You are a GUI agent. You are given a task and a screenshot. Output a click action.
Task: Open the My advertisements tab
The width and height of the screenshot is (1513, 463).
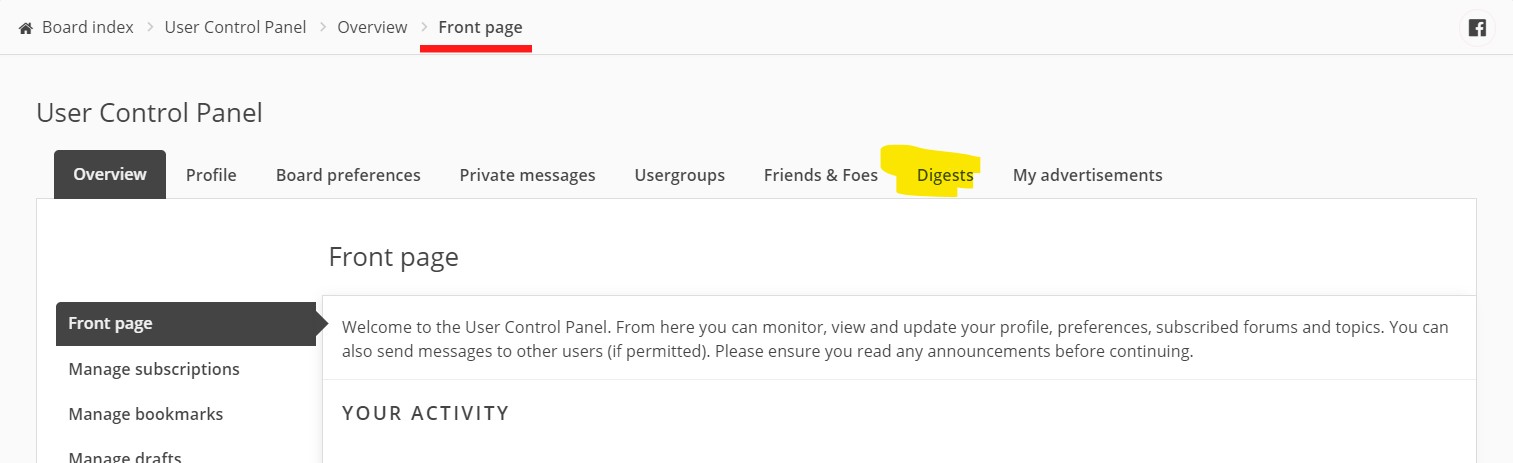[1087, 175]
